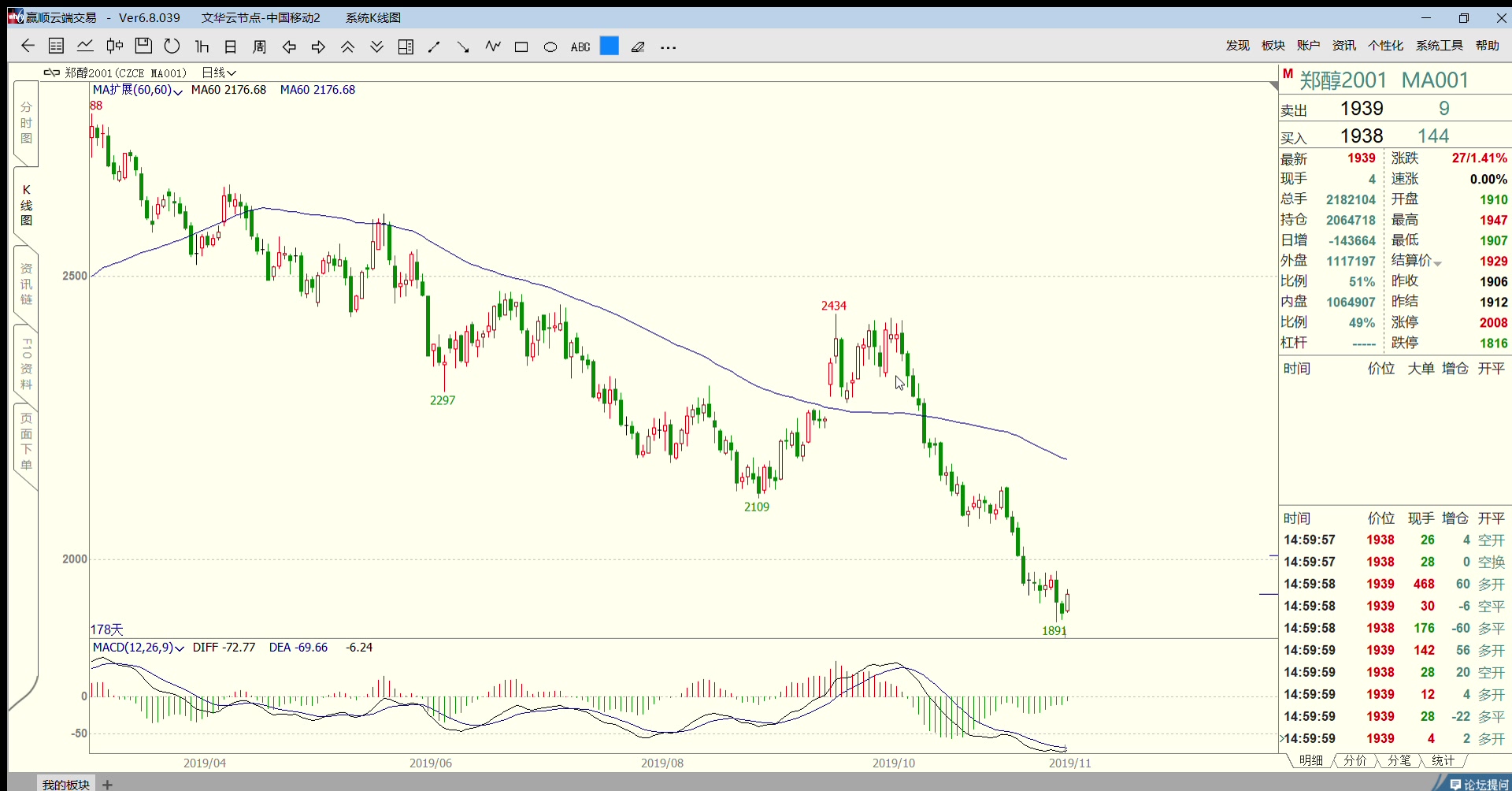Click the 178天 label on chart
Viewport: 1512px width, 791px height.
tap(107, 629)
